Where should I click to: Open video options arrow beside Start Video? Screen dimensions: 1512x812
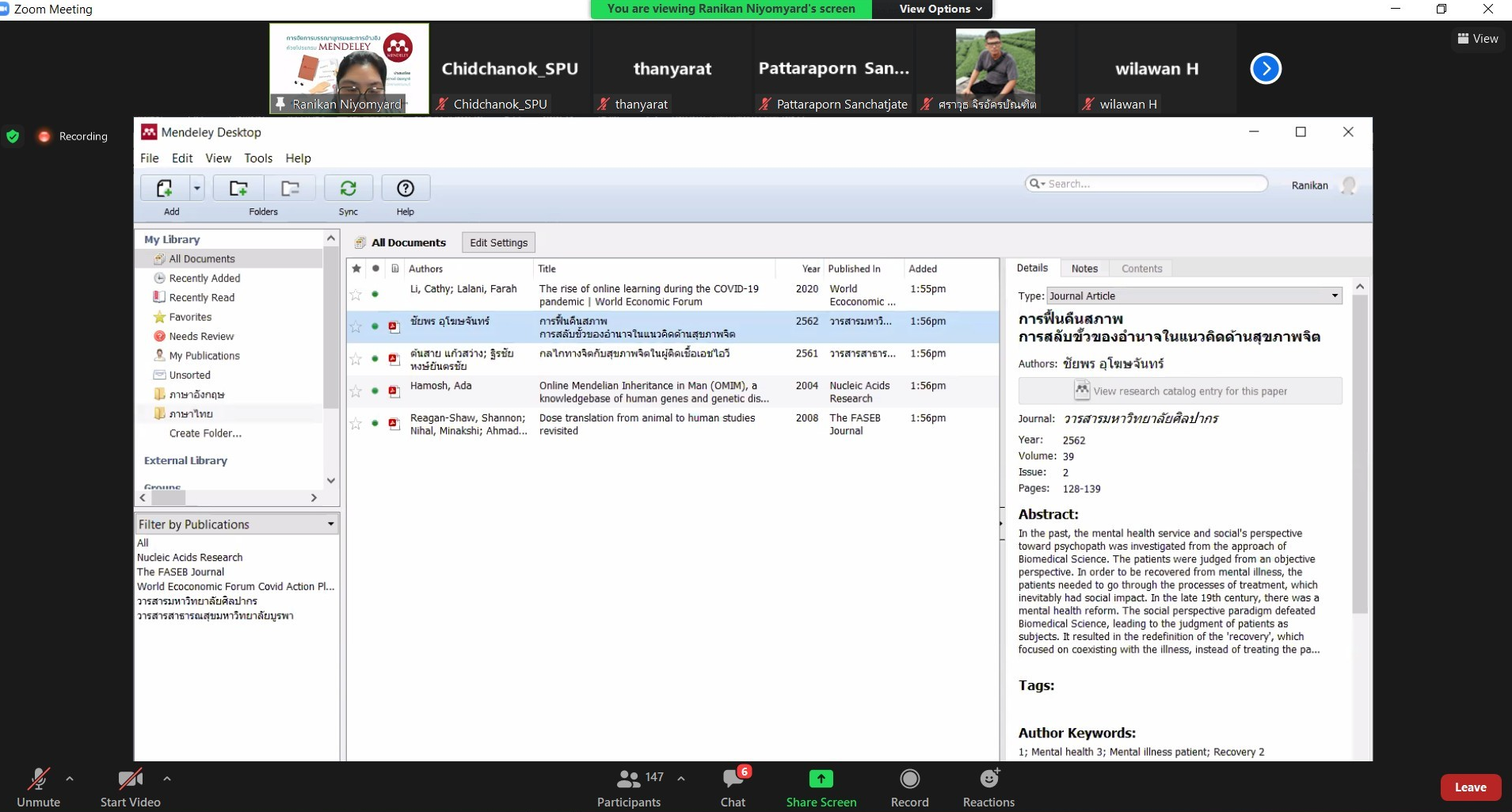click(x=166, y=779)
